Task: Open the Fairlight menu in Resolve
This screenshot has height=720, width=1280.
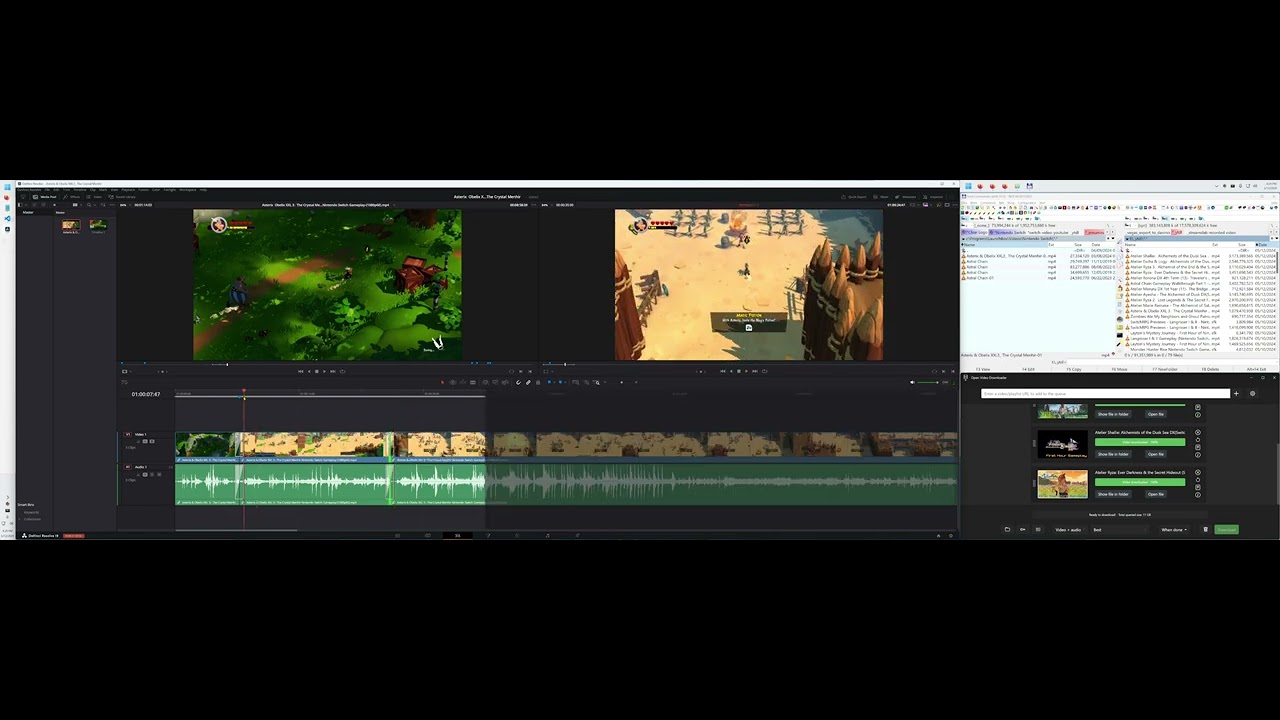Action: (x=170, y=189)
